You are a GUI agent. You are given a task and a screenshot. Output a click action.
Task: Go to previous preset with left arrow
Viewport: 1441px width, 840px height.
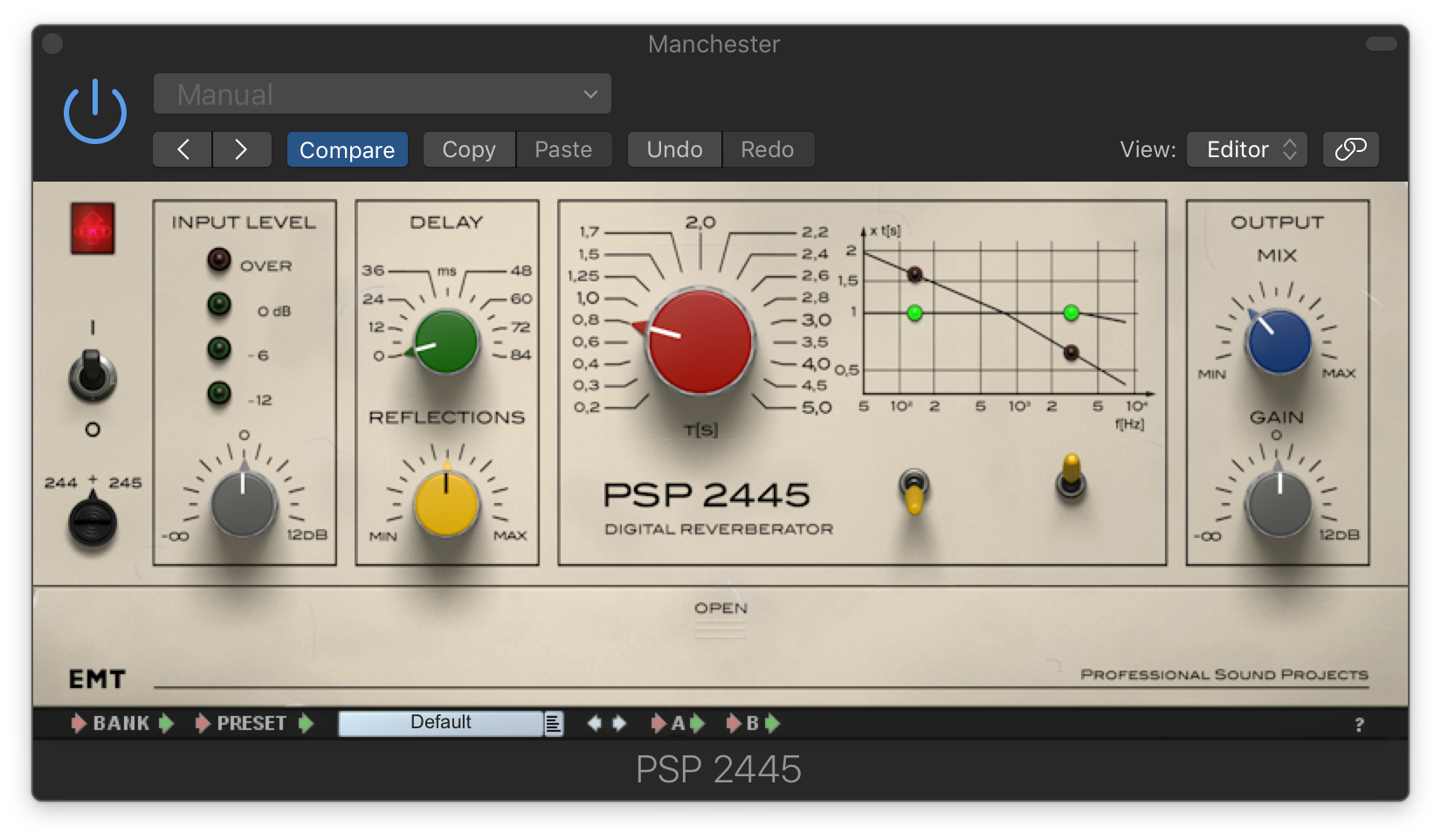click(183, 149)
